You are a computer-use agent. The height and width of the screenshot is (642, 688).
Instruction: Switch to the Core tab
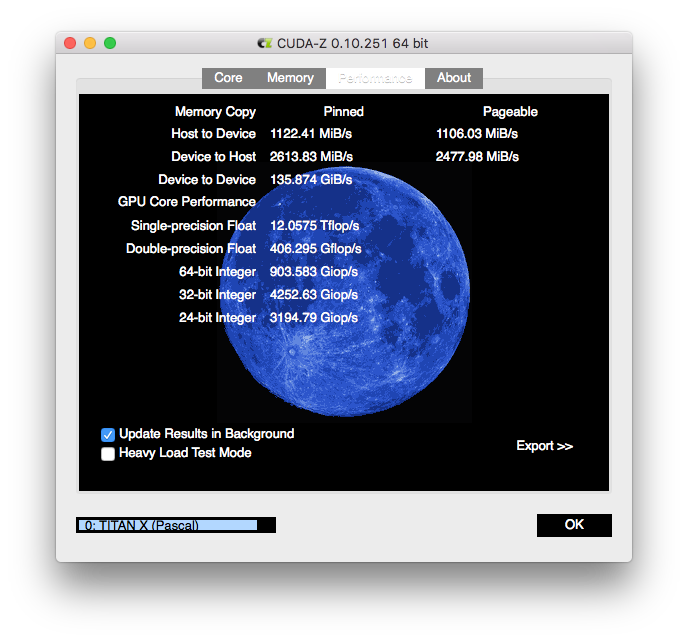(228, 78)
